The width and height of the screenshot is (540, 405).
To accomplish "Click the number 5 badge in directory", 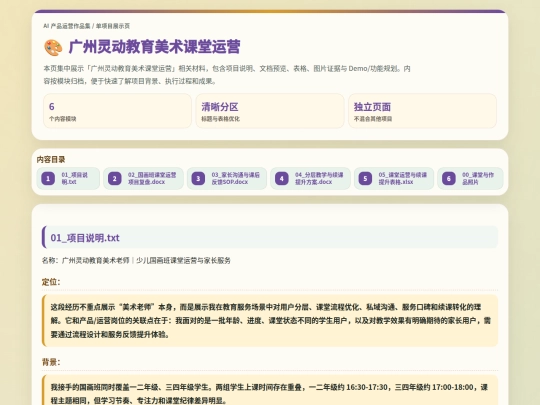I will 365,179.
